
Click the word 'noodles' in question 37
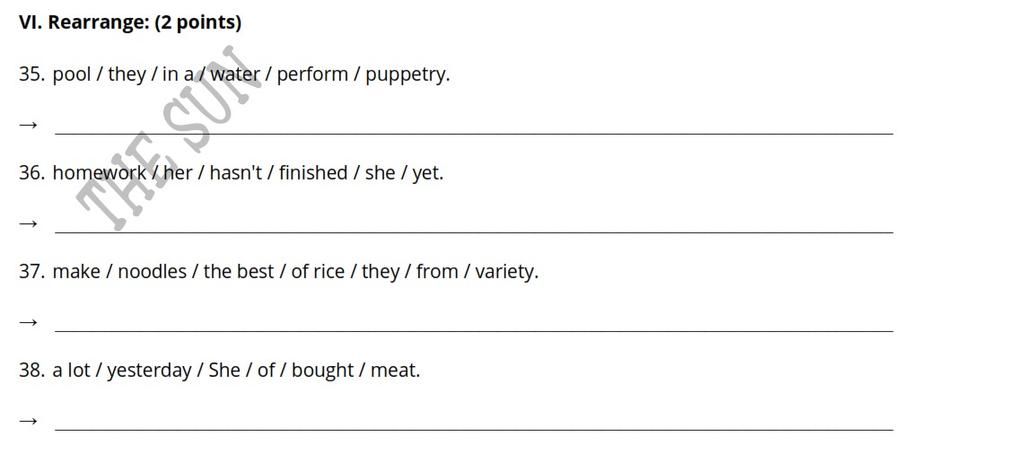click(152, 272)
